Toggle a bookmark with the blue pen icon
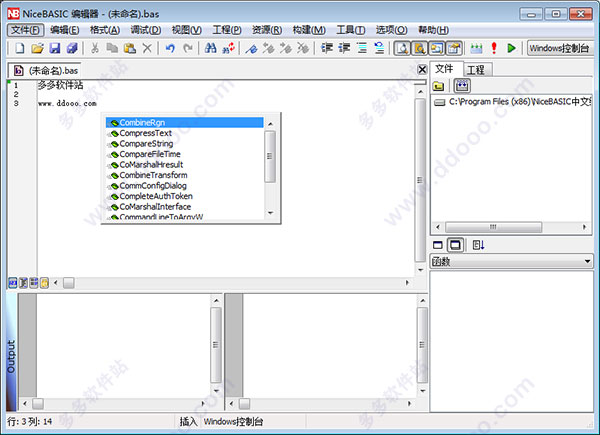Screen dimensions: 600x435 pyautogui.click(x=251, y=48)
